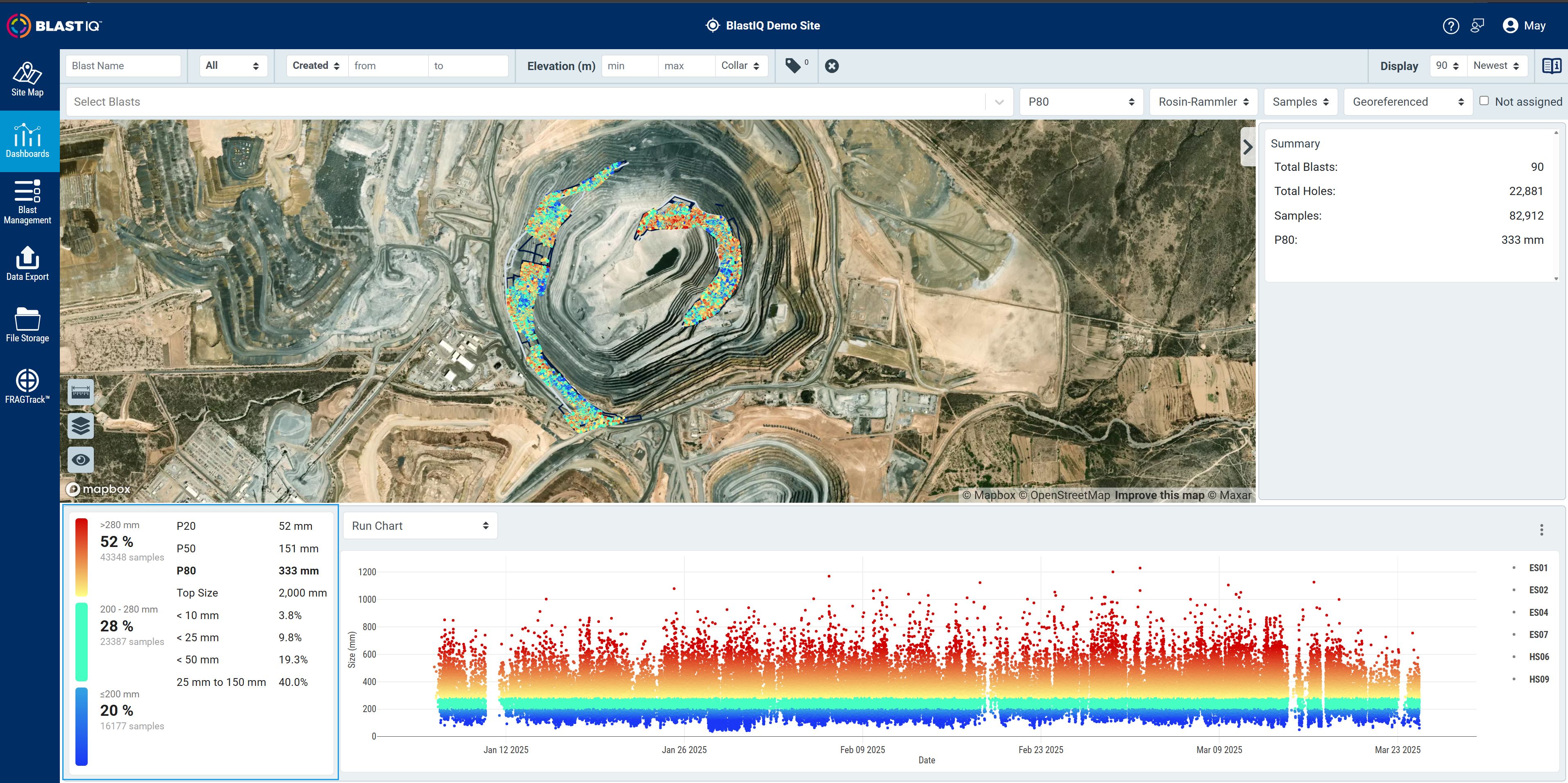Click the Improve this map link
The width and height of the screenshot is (1568, 783).
1159,495
